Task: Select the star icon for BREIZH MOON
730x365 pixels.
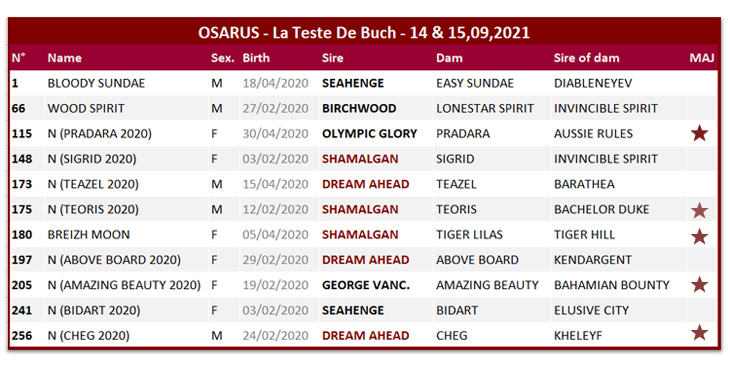Action: point(699,236)
